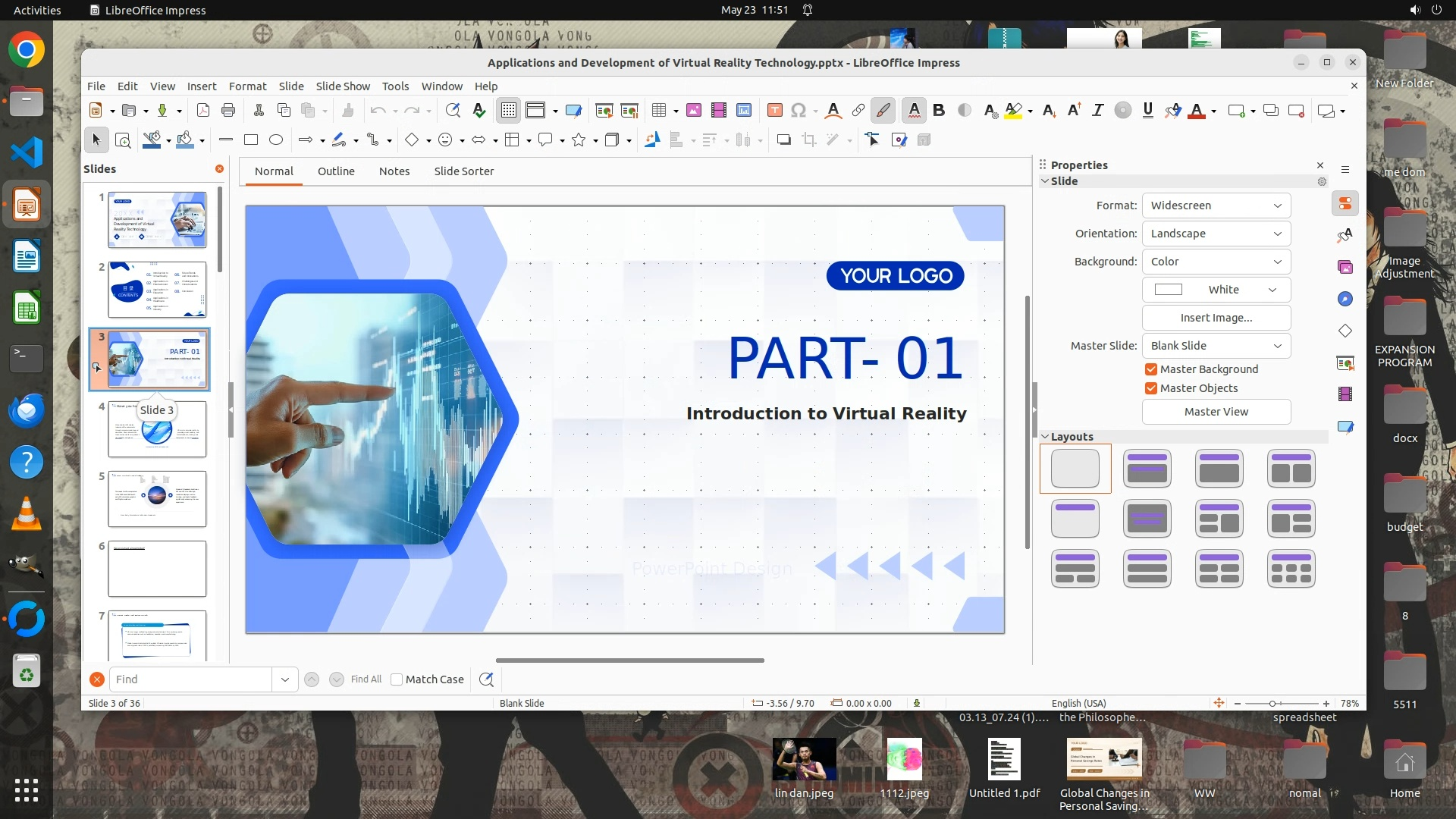Select the Rectangle drawing tool
Viewport: 1456px width, 819px height.
[251, 140]
